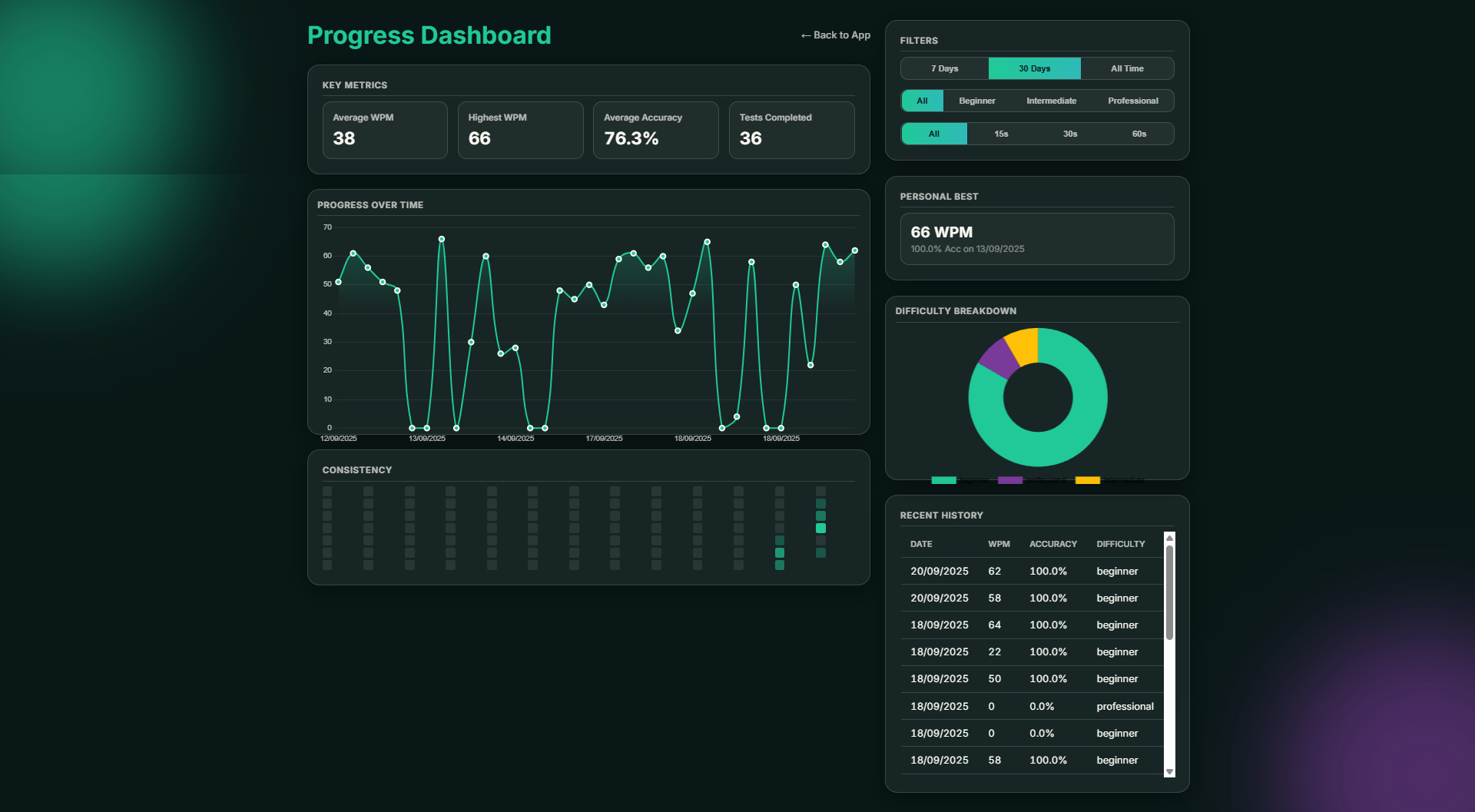Filter by Beginner difficulty

976,101
